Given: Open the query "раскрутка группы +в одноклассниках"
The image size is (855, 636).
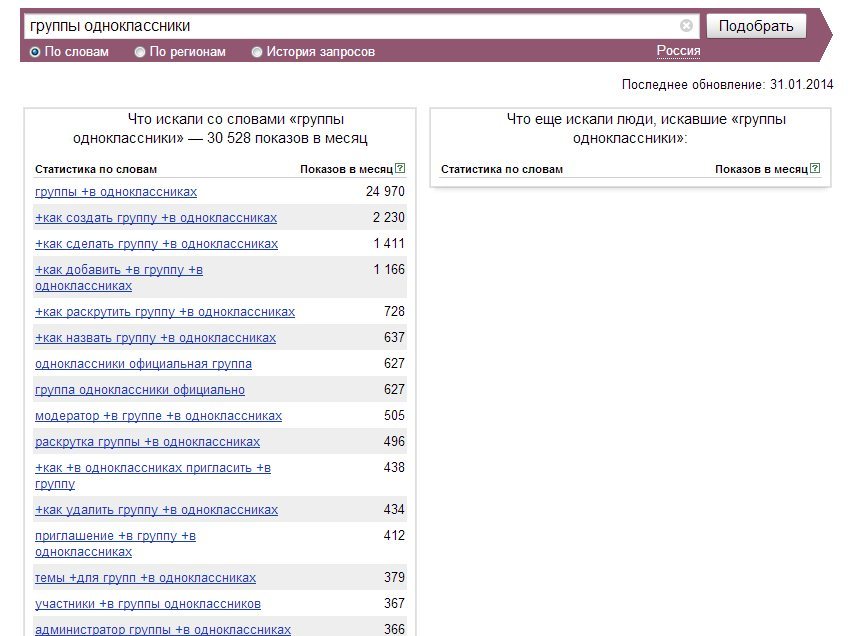Looking at the screenshot, I should [148, 442].
